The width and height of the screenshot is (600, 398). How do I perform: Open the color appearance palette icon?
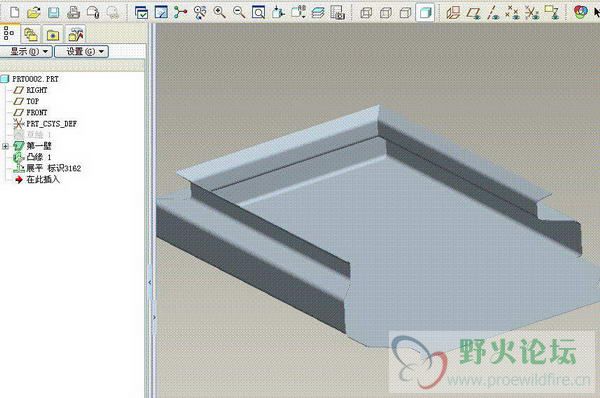pyautogui.click(x=580, y=12)
